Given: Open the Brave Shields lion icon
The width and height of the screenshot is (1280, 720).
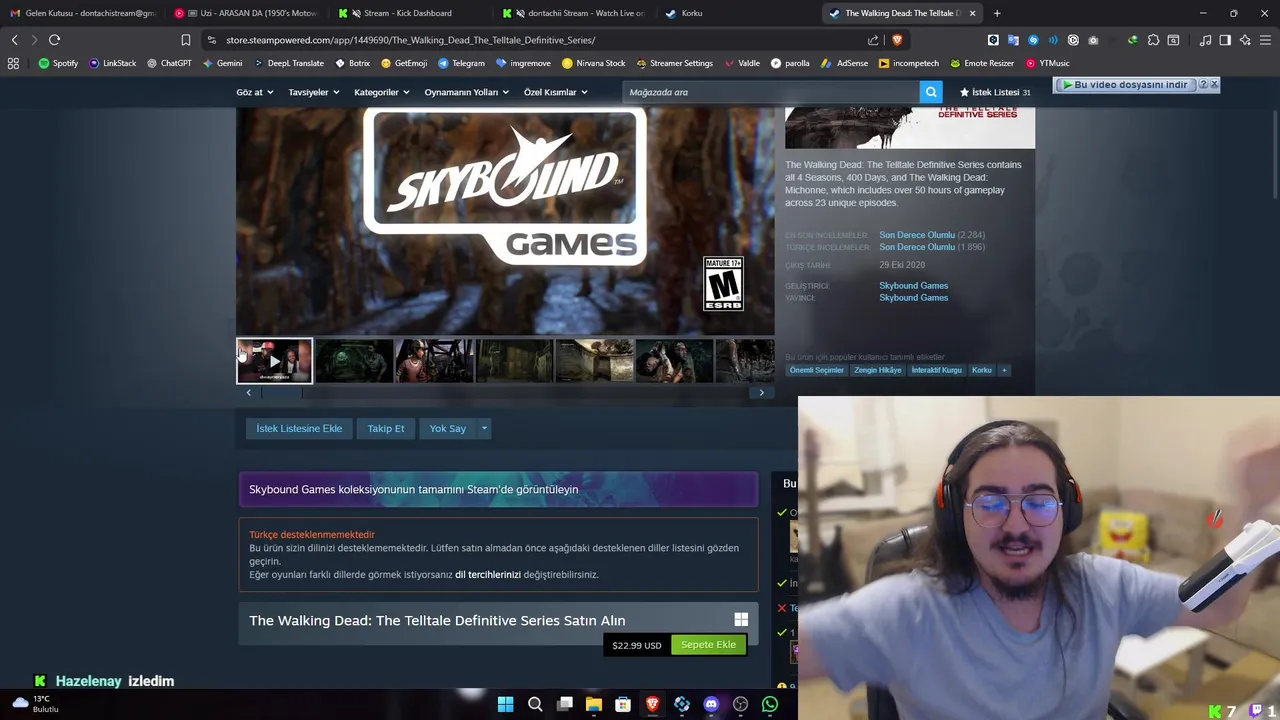Looking at the screenshot, I should click(896, 40).
